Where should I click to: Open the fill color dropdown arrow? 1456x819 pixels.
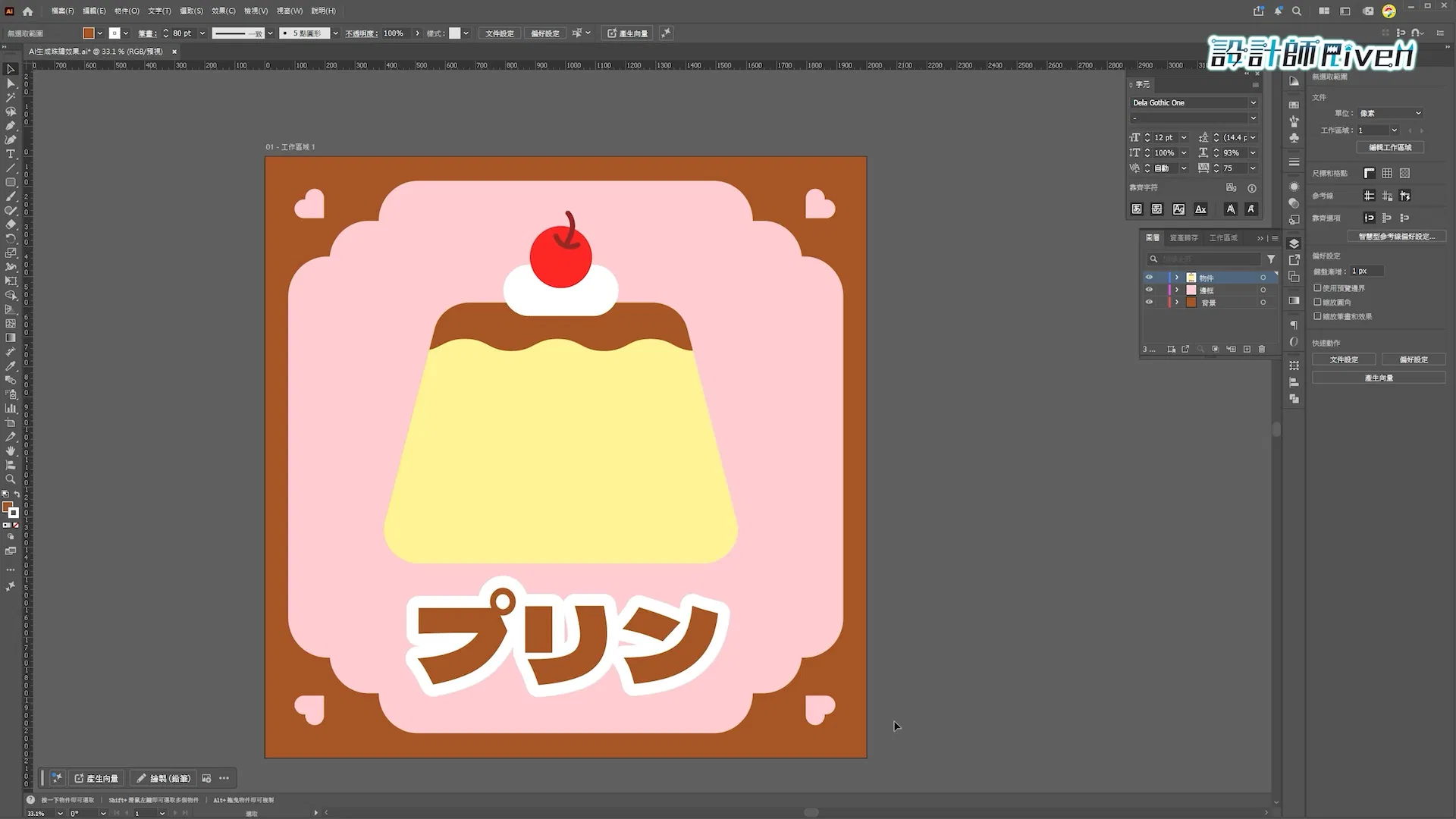click(x=99, y=33)
